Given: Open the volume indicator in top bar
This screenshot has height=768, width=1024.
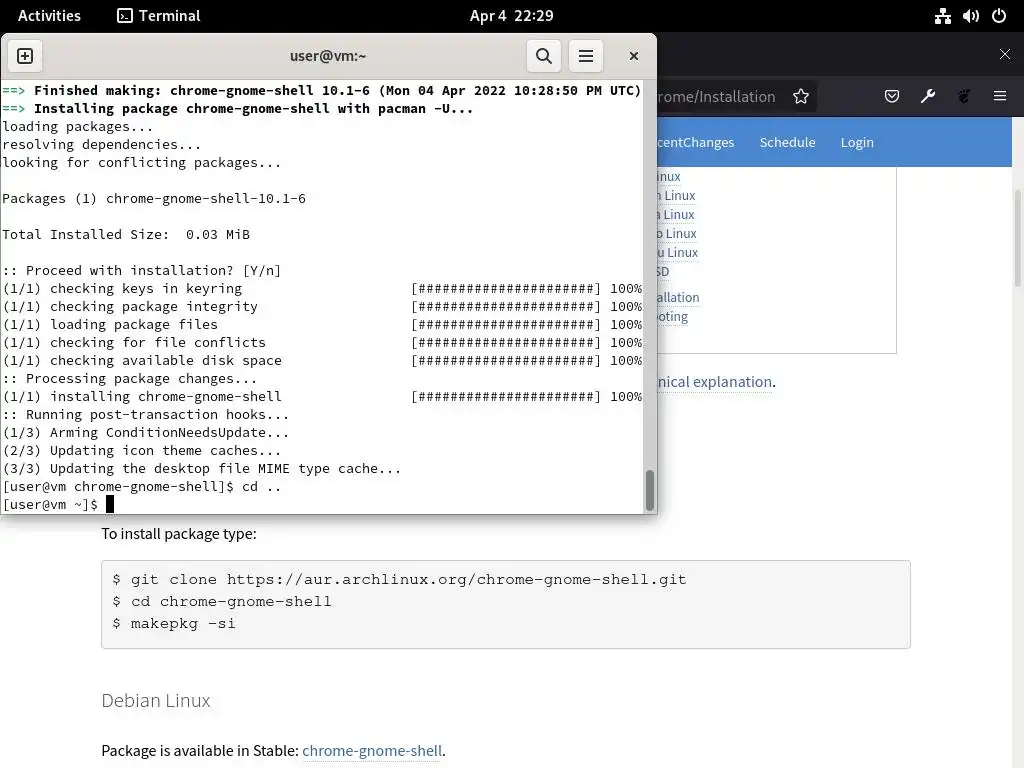Looking at the screenshot, I should tap(971, 16).
